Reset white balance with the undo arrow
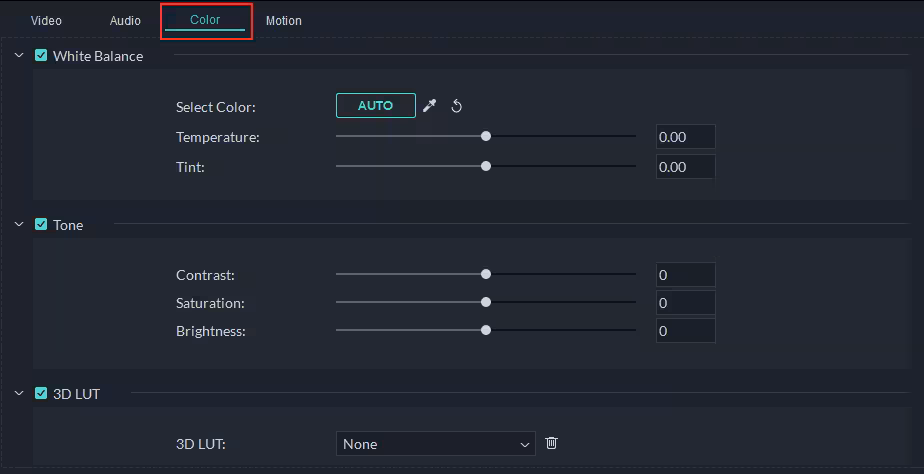Screen dimensions: 924x474 pyautogui.click(x=457, y=106)
